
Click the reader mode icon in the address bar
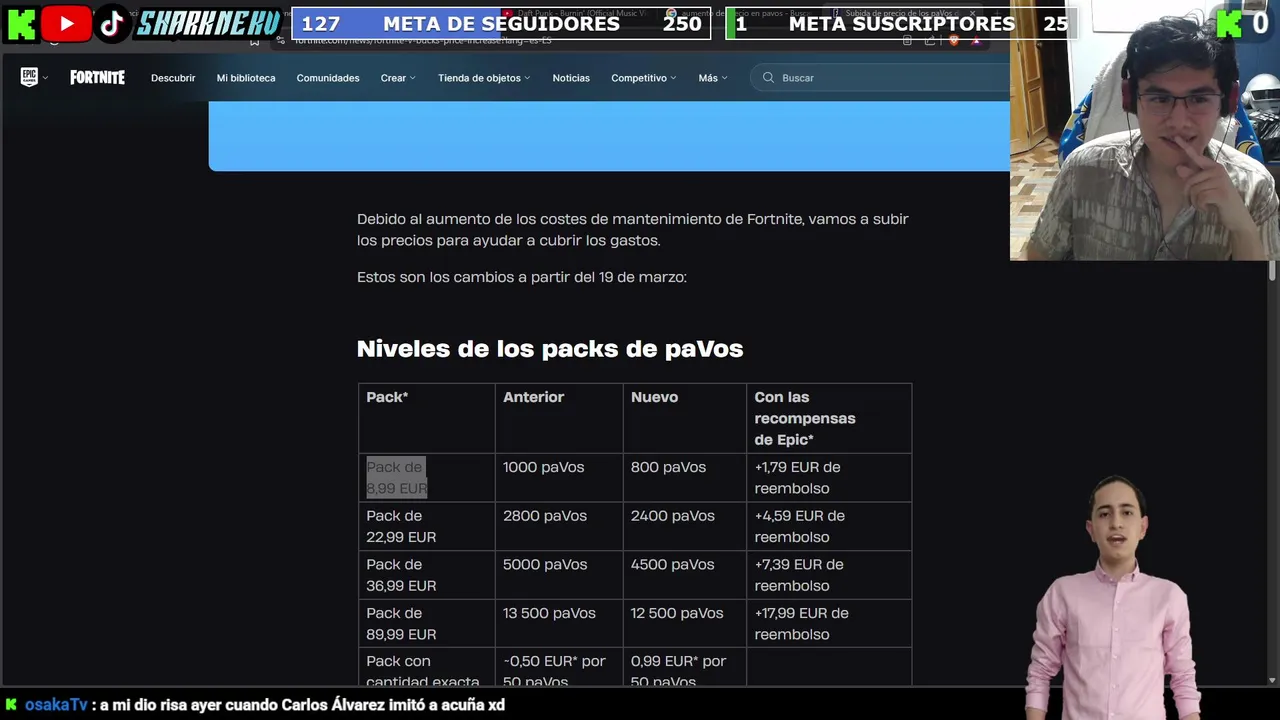click(907, 41)
